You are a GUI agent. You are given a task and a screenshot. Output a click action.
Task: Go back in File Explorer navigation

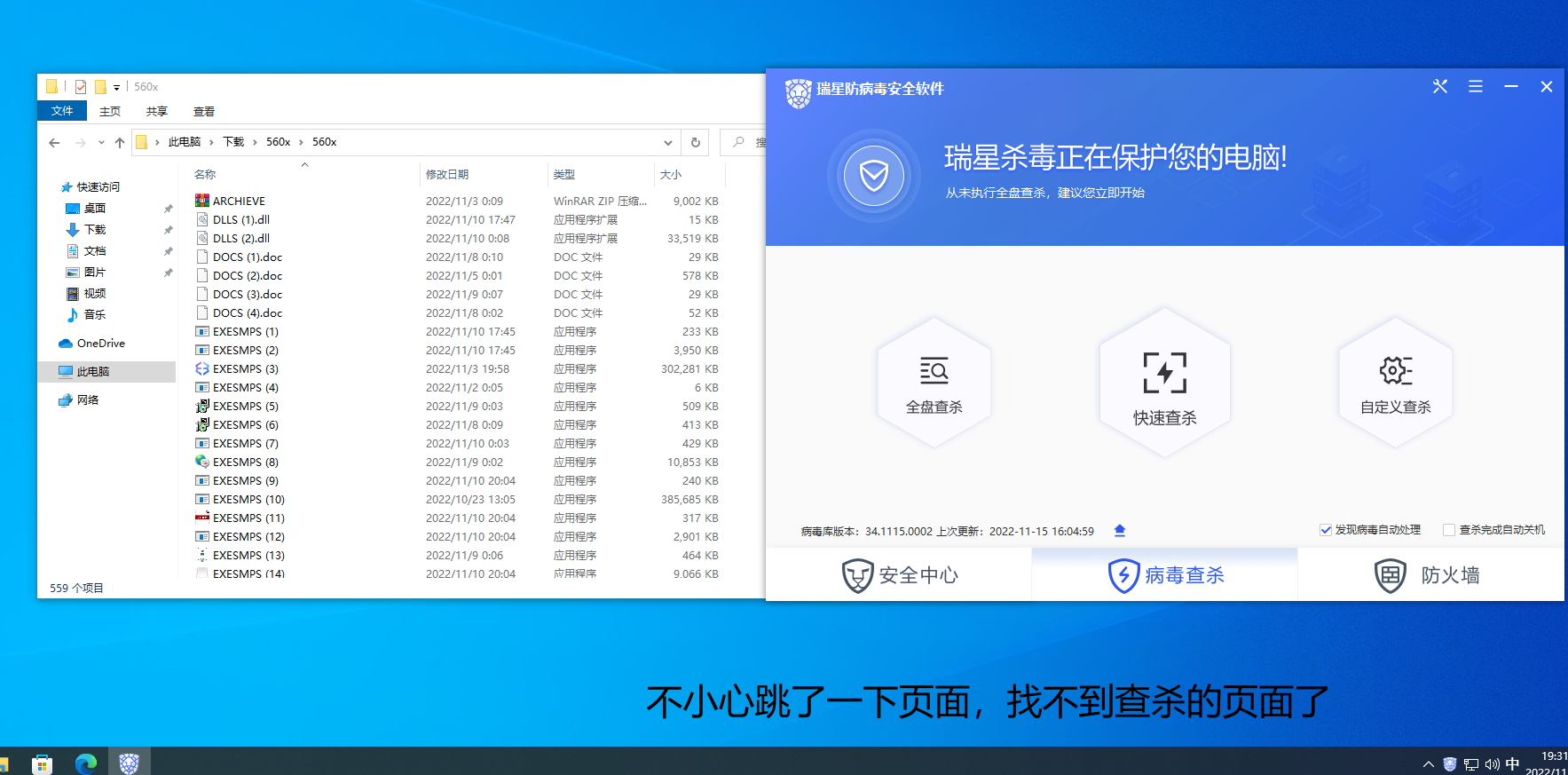coord(55,142)
